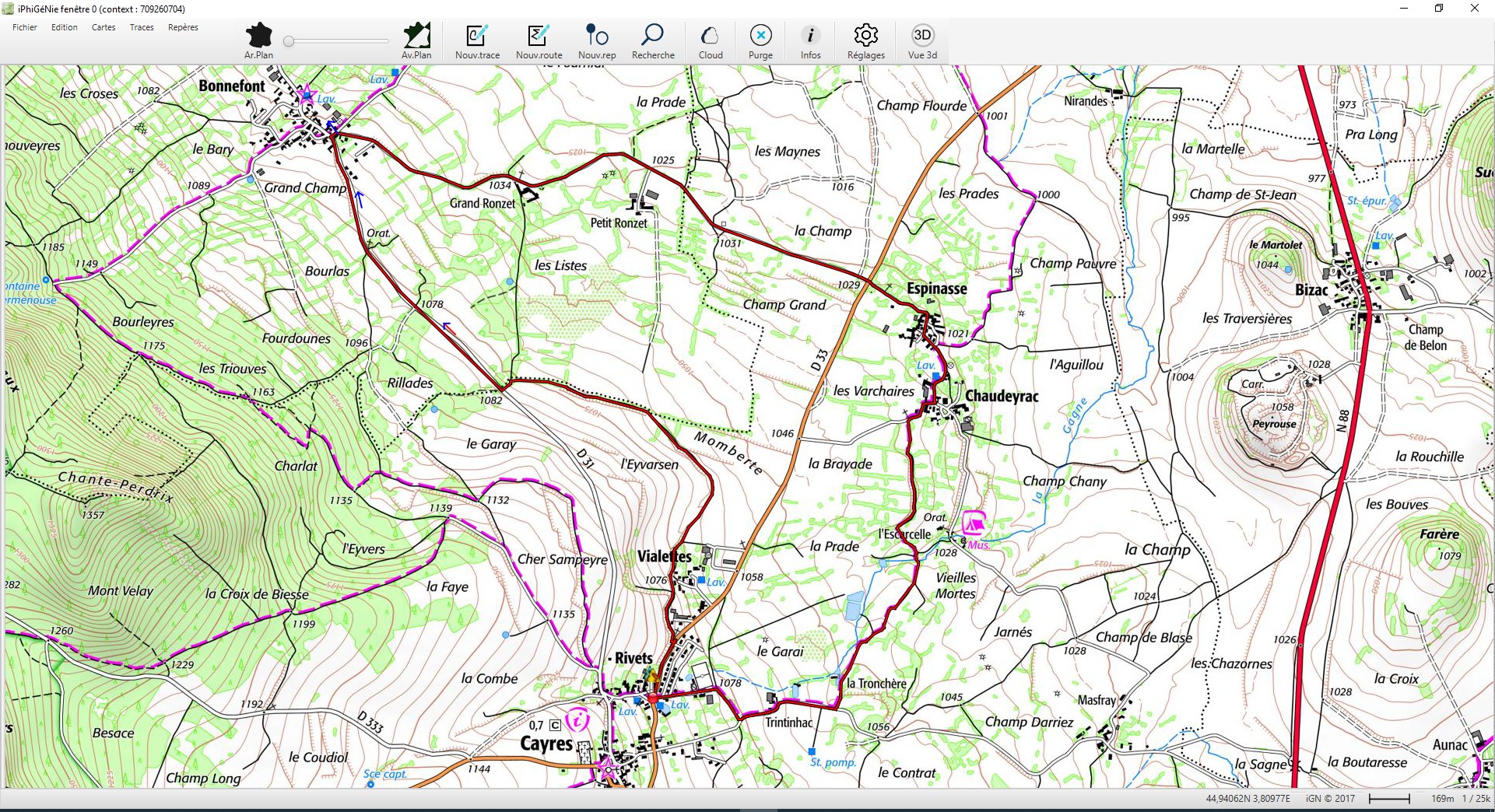Viewport: 1495px width, 812px height.
Task: Open the Cloud sync tool
Action: pyautogui.click(x=710, y=37)
